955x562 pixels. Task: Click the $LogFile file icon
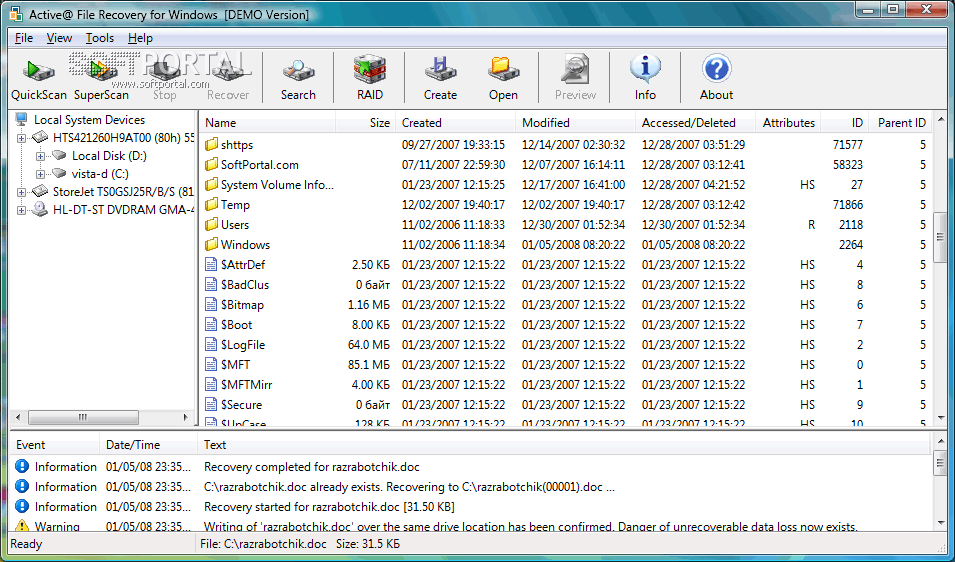coord(211,345)
